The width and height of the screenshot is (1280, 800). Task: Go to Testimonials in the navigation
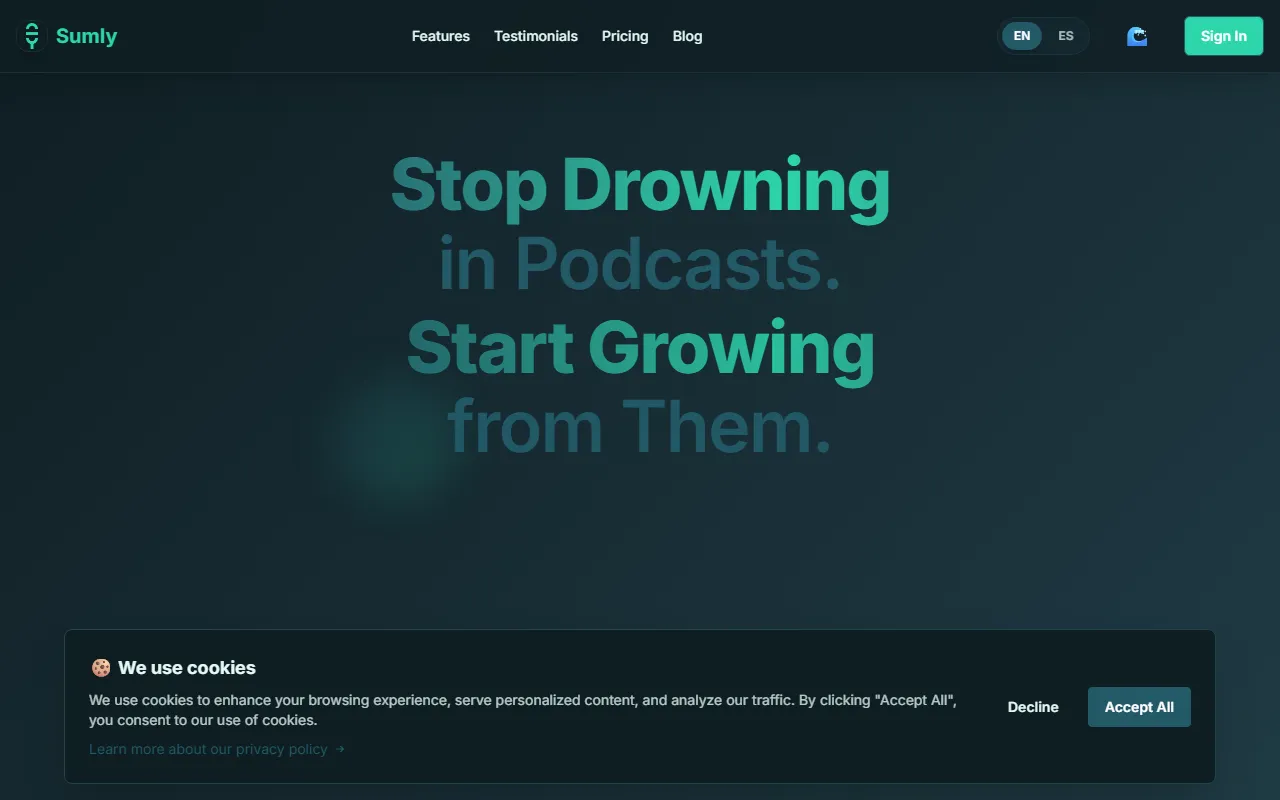point(535,36)
